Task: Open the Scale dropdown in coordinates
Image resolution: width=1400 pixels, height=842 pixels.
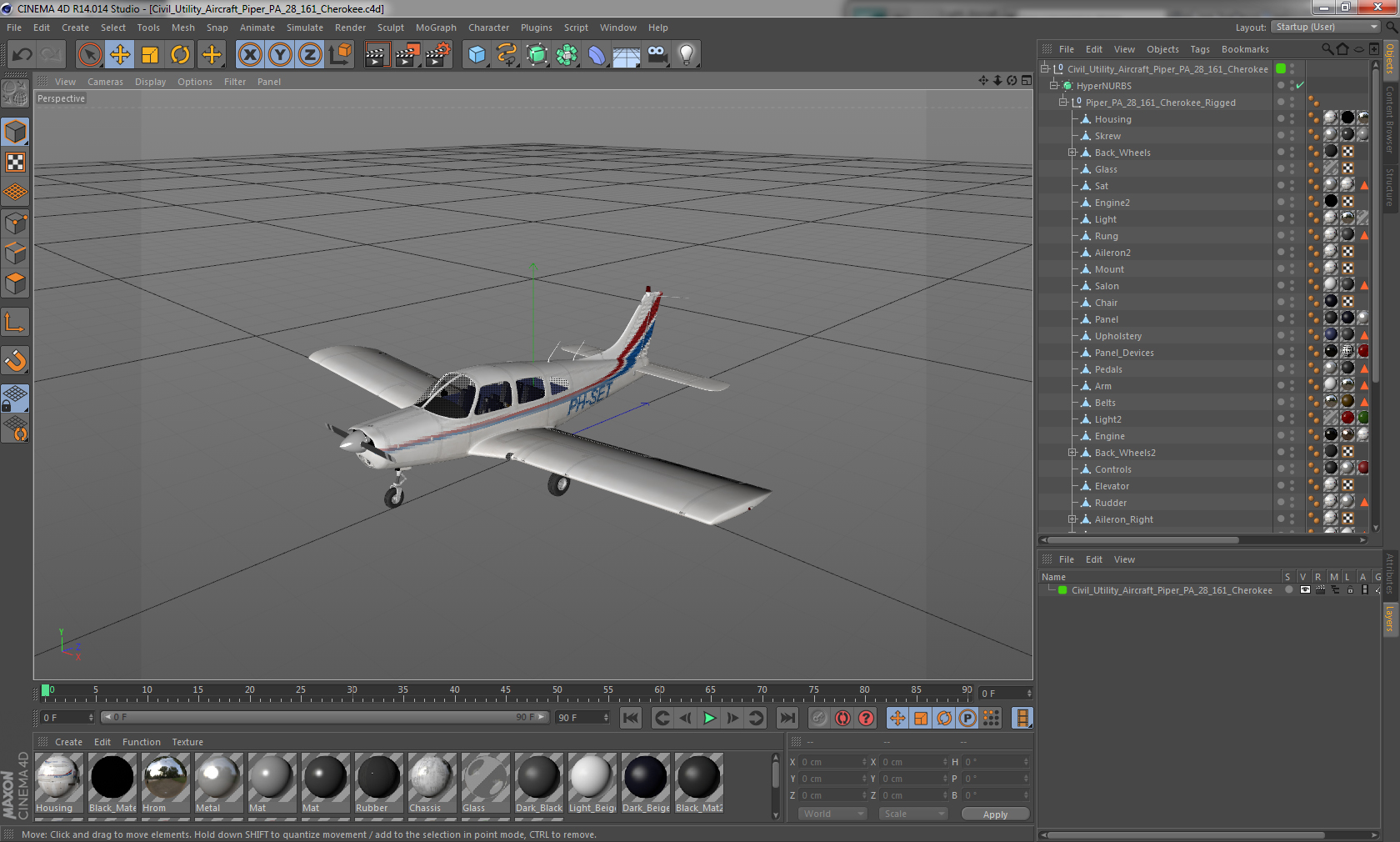Action: (x=914, y=814)
